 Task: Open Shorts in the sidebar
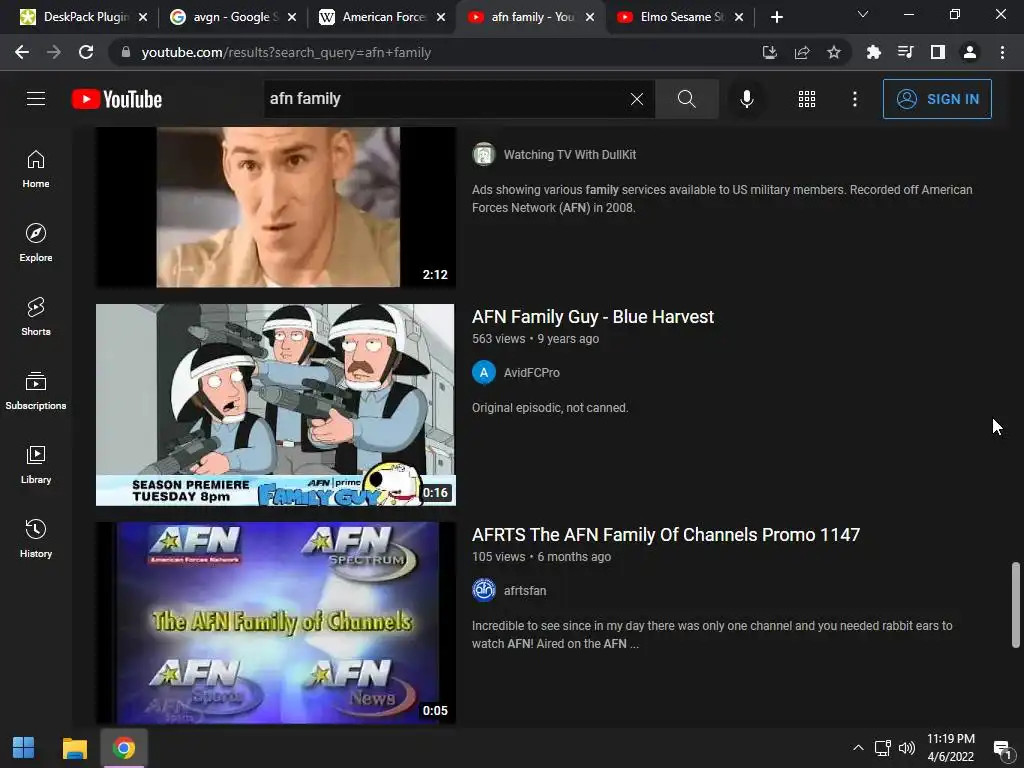[36, 317]
